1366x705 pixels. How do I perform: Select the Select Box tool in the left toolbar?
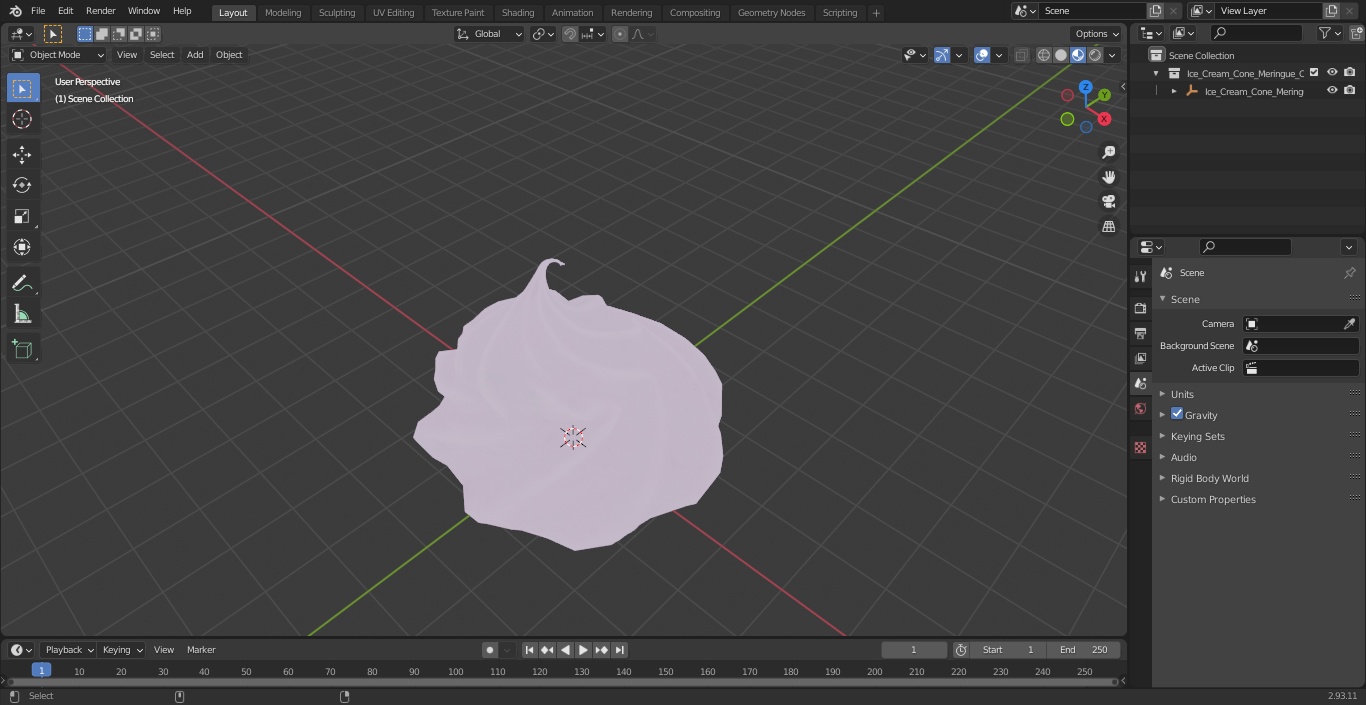pyautogui.click(x=22, y=88)
